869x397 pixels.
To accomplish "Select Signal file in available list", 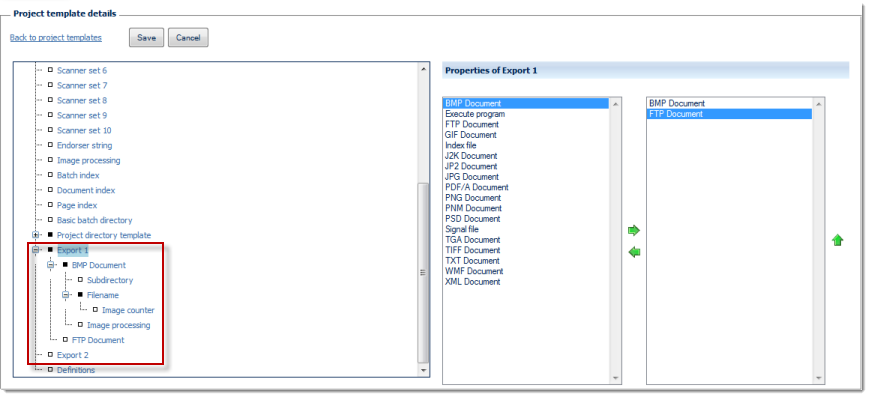I will 525,229.
